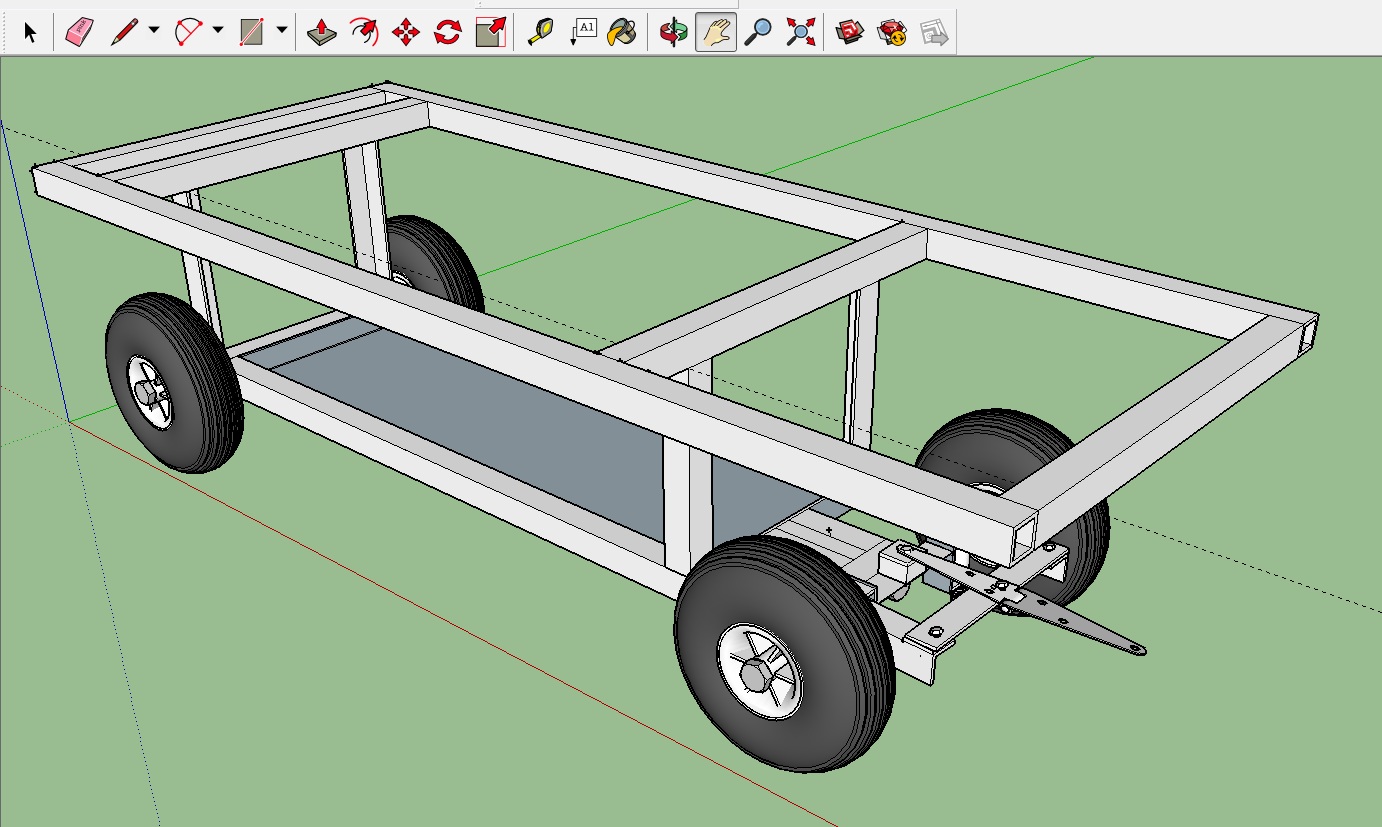Click the Zoom Extents button
1382x827 pixels.
coord(800,32)
